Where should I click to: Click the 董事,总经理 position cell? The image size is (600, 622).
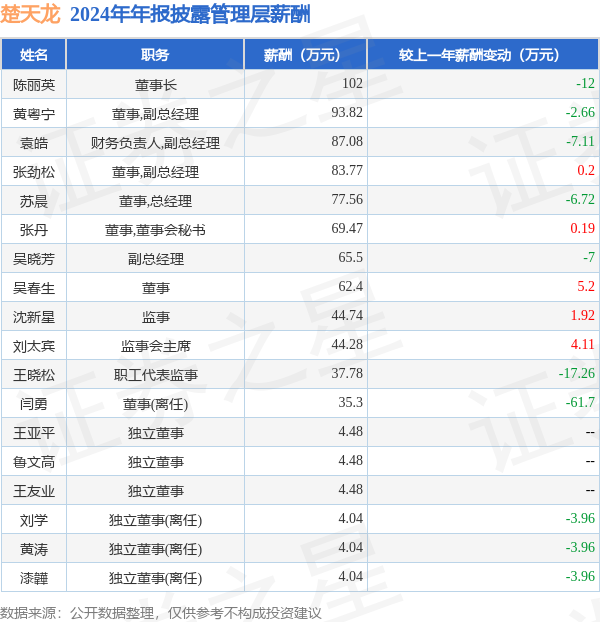pyautogui.click(x=155, y=201)
